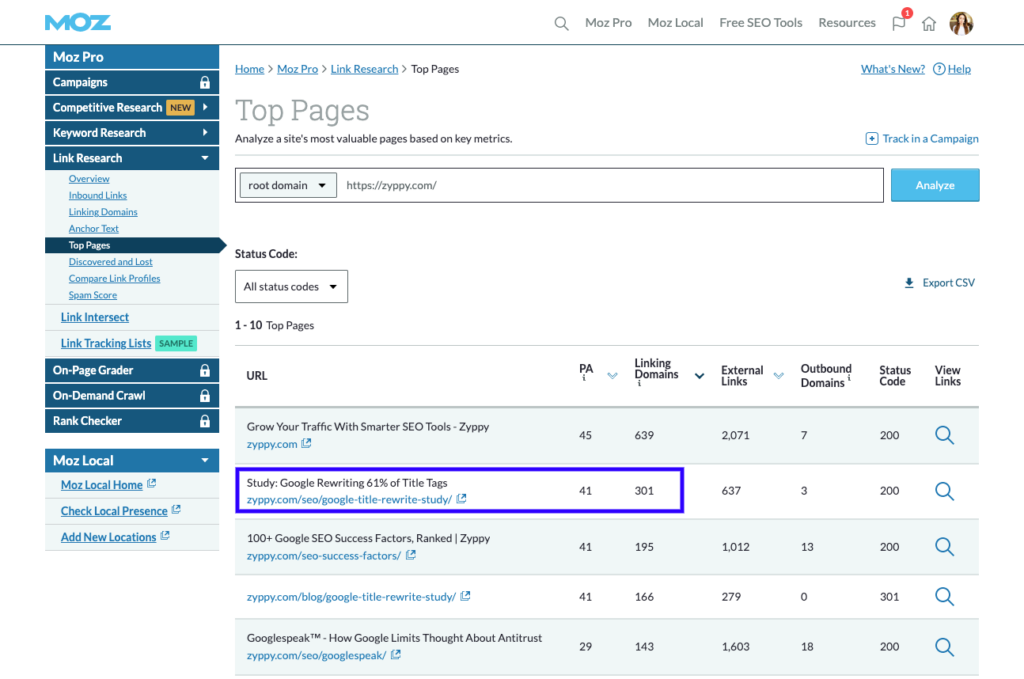Open the Add New Locations link
Screen dimensions: 1024x679
click(x=108, y=537)
